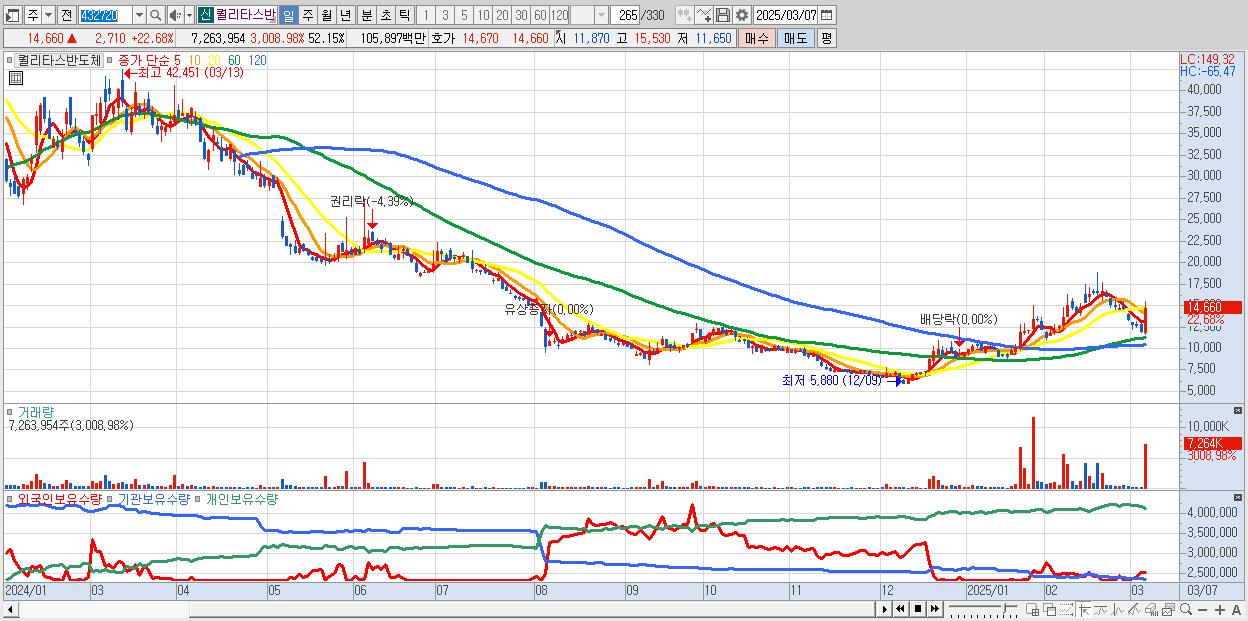Click the 매도 sell button
This screenshot has height=621, width=1248.
click(x=795, y=38)
